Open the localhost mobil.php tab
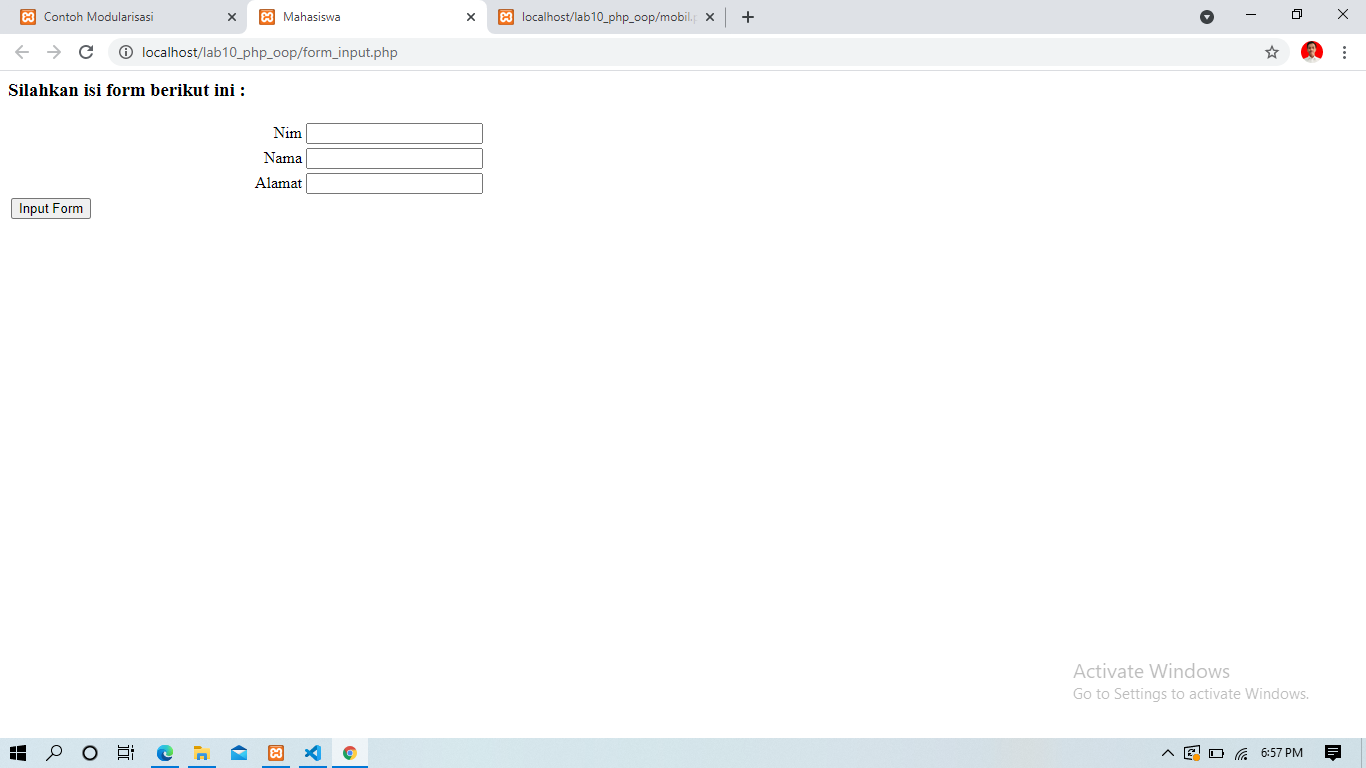 606,17
